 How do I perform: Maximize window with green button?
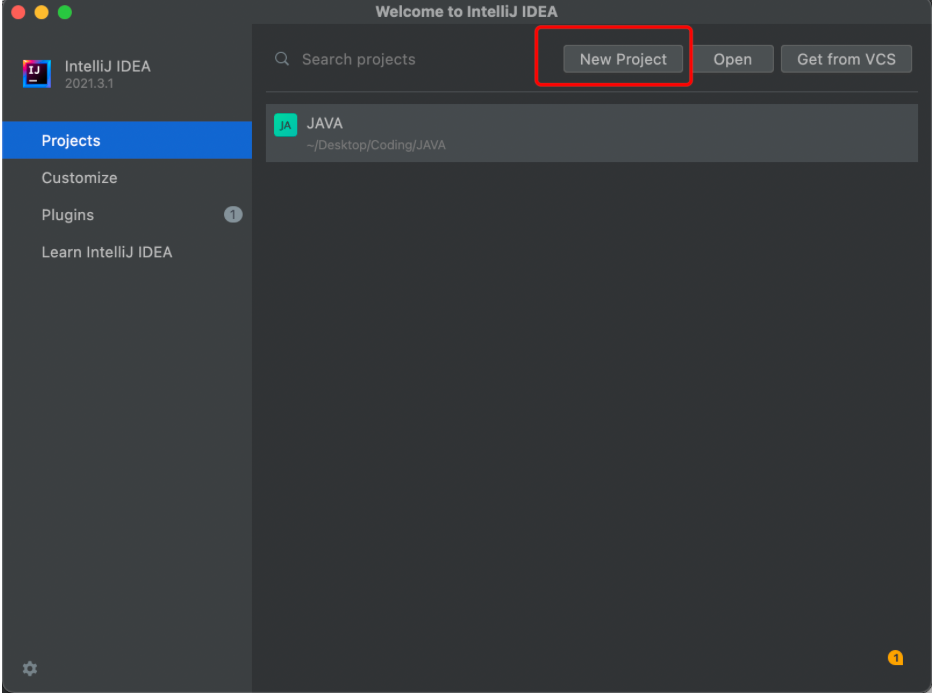click(65, 12)
